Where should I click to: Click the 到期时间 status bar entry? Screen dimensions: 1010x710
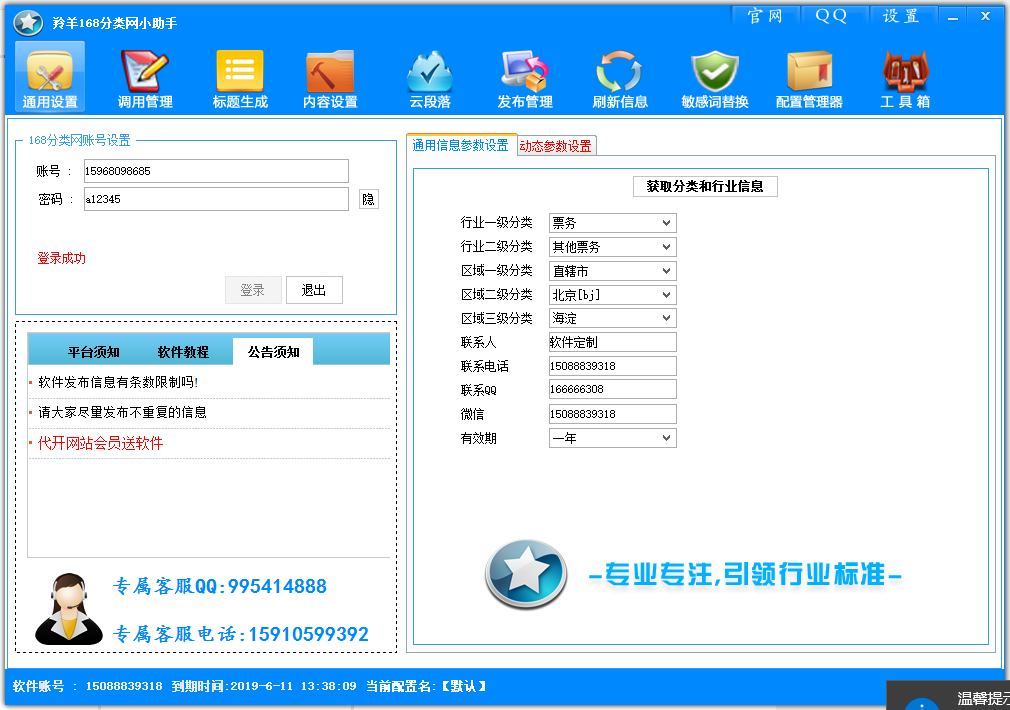(264, 686)
